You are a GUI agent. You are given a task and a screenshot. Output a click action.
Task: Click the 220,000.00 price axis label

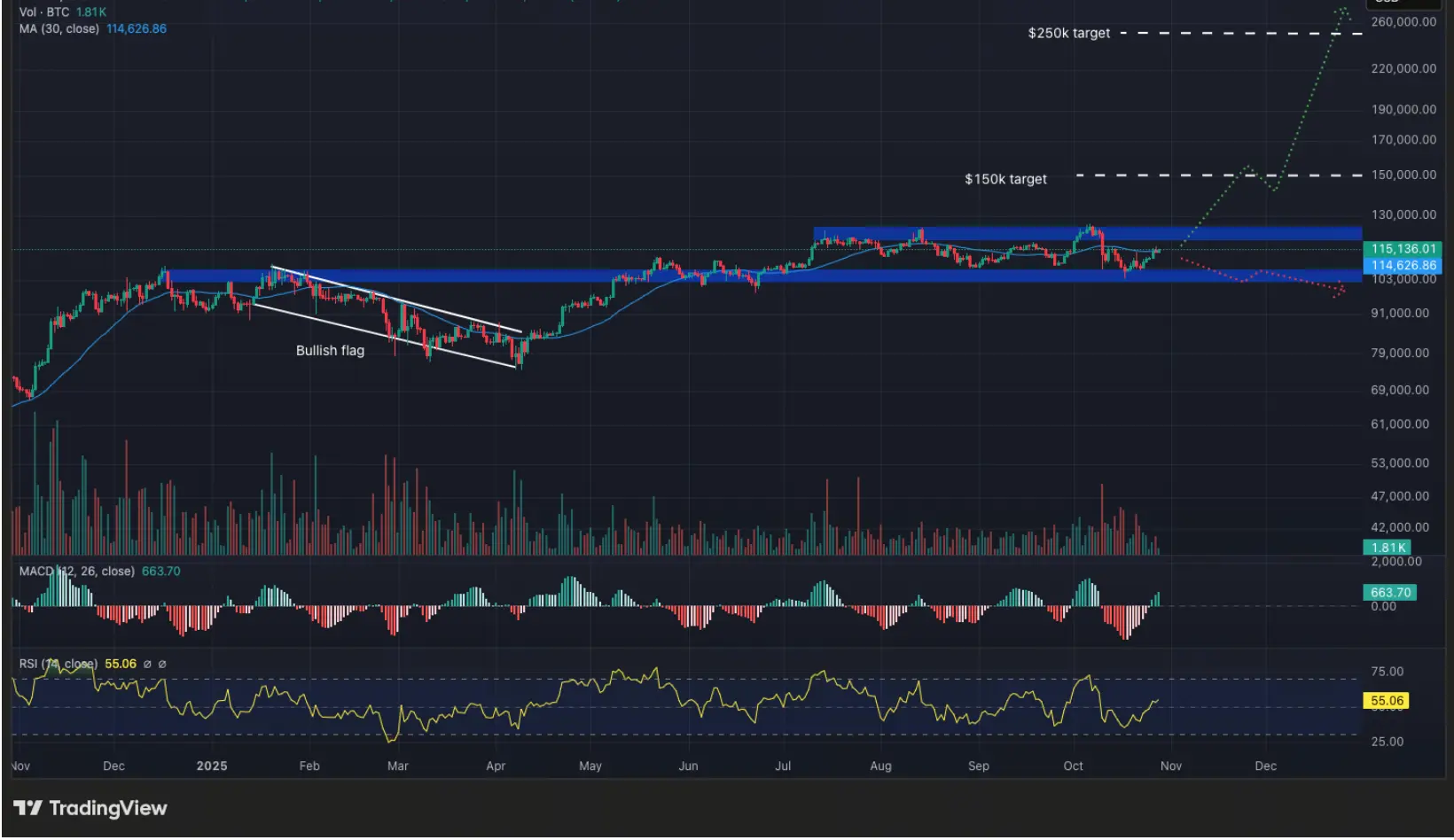coord(1403,68)
